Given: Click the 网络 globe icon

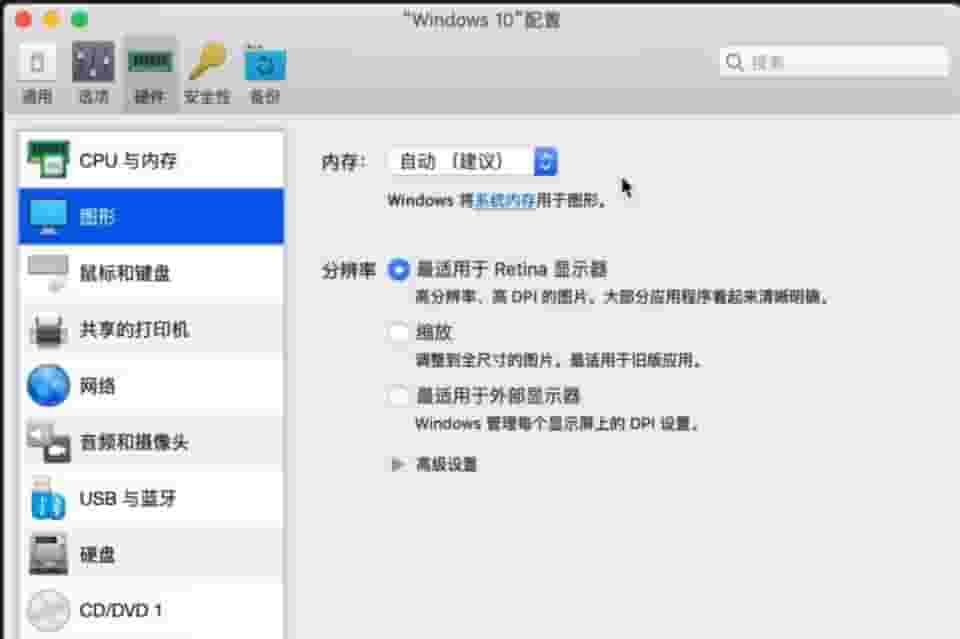Looking at the screenshot, I should (x=48, y=386).
